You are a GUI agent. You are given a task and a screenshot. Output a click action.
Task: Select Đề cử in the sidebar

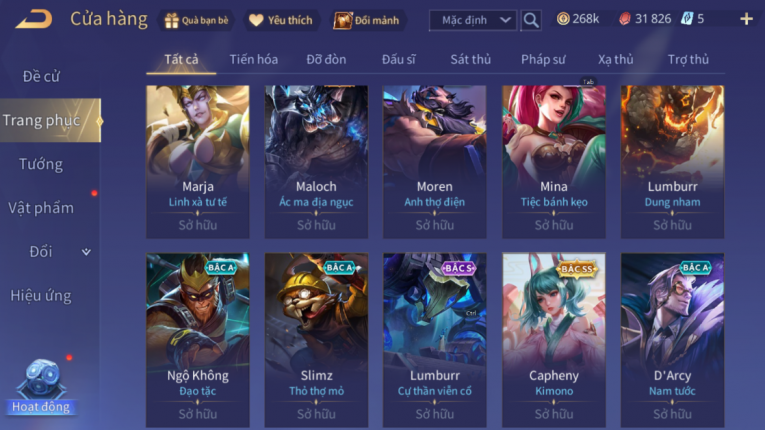(41, 77)
